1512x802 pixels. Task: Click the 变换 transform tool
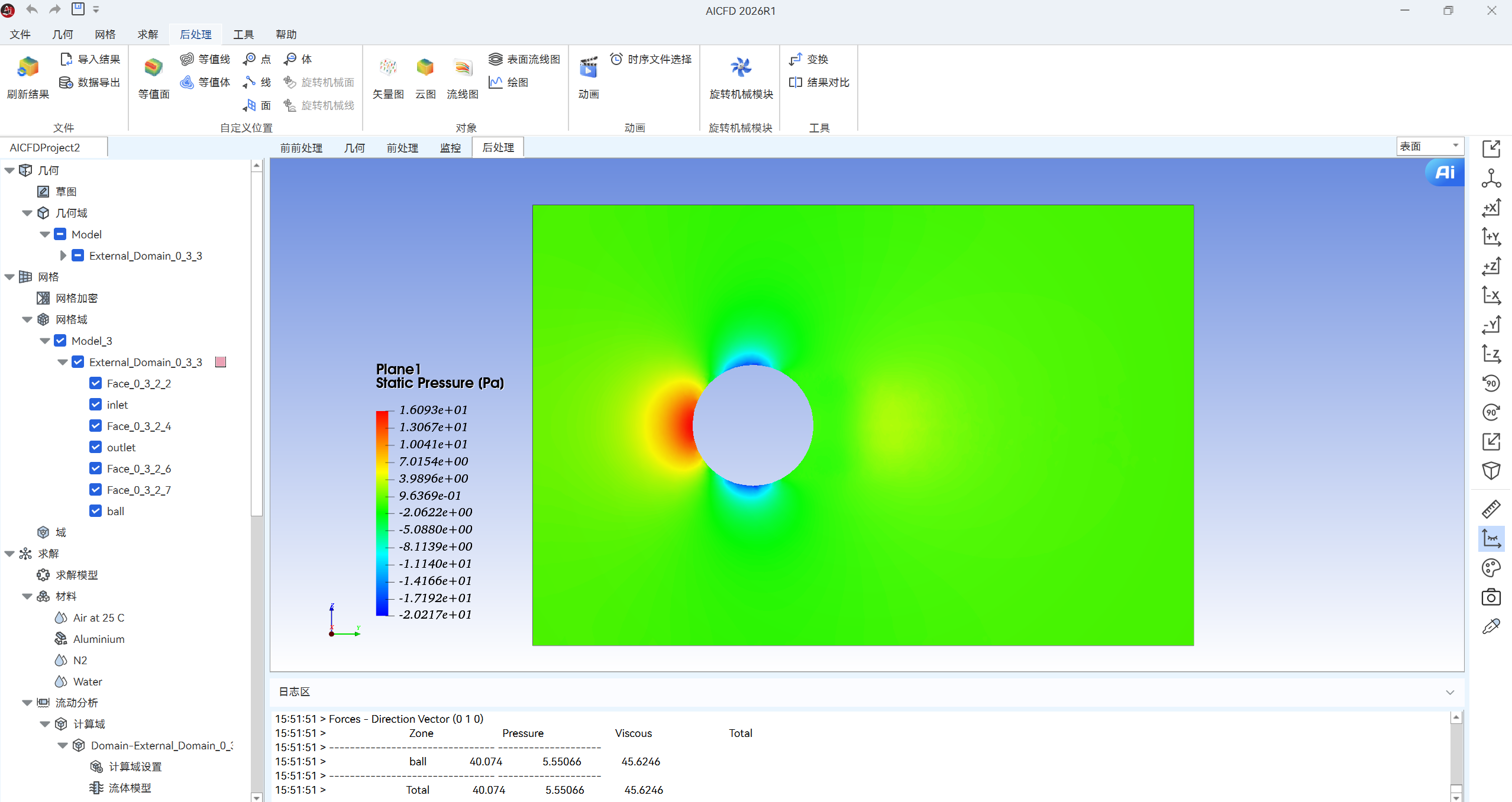point(809,59)
